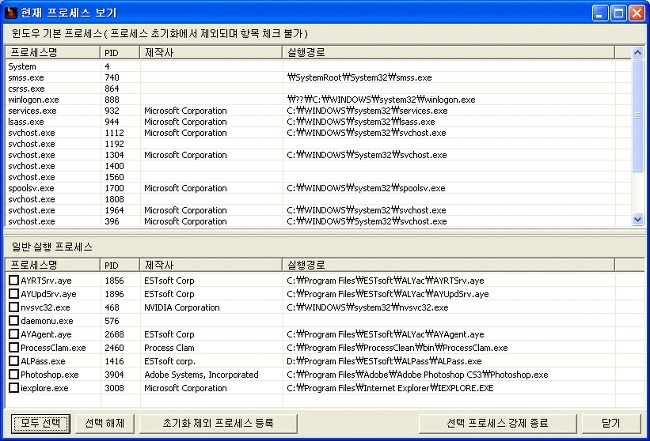Check the AYUpdSrv.aye process checkbox
This screenshot has width=650, height=441.
pos(14,294)
